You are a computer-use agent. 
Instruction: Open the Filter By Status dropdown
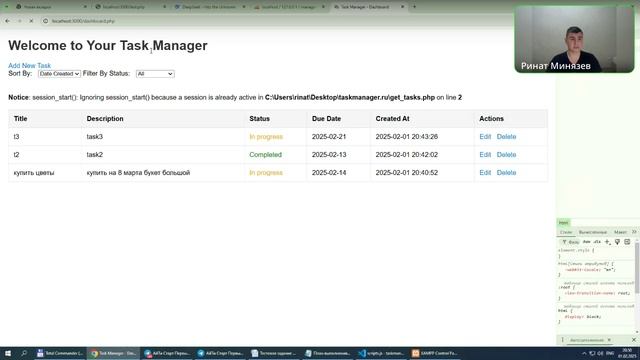(155, 74)
